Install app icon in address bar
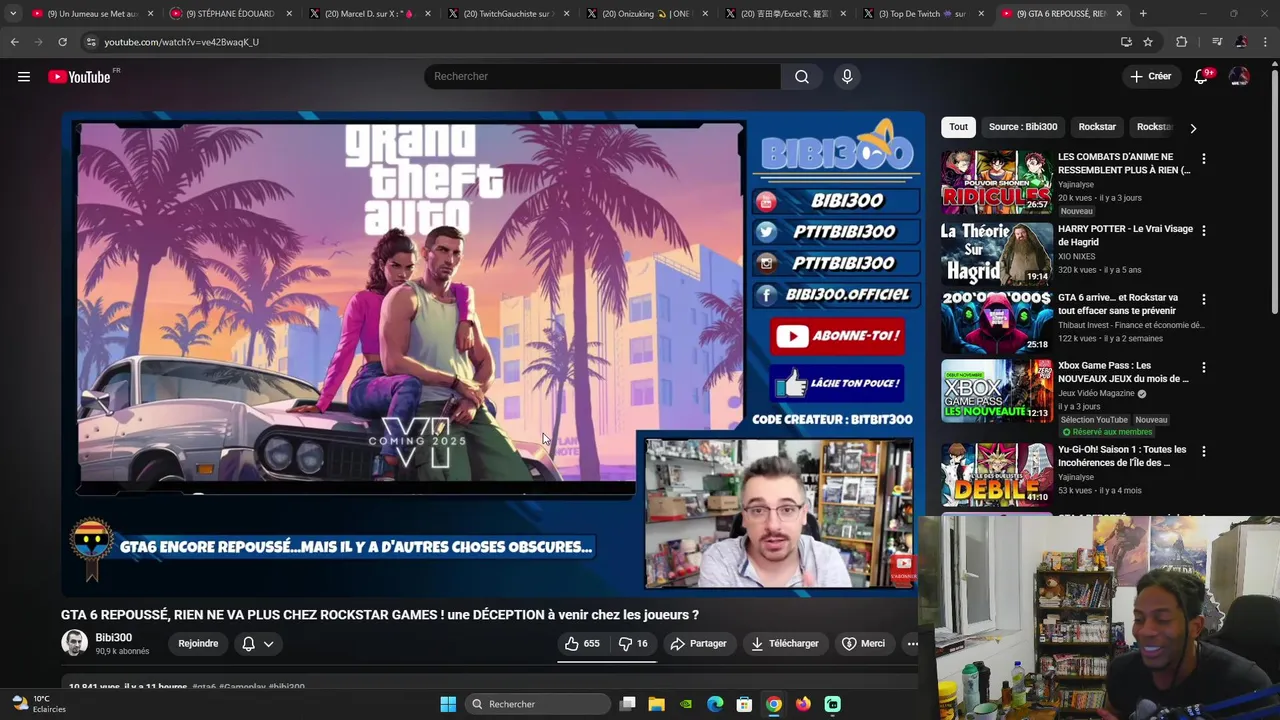Screen dimensions: 1280x720 point(1126,42)
